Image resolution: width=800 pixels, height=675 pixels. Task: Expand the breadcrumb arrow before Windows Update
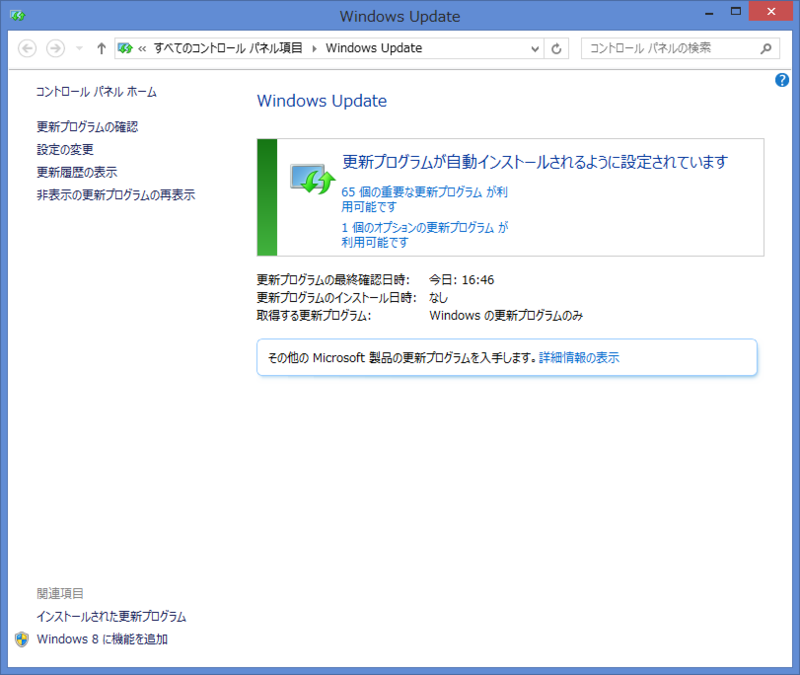314,48
